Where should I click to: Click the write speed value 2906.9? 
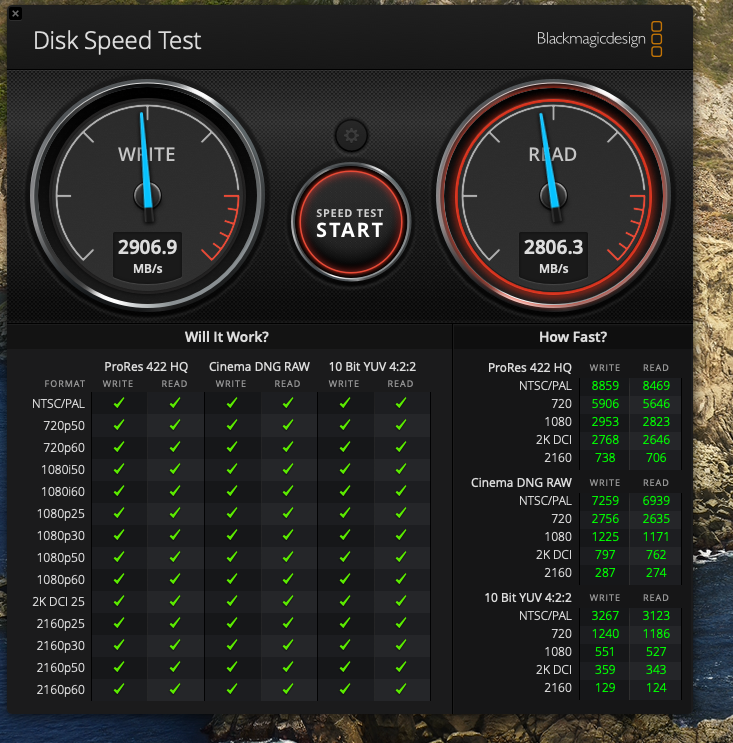click(147, 247)
